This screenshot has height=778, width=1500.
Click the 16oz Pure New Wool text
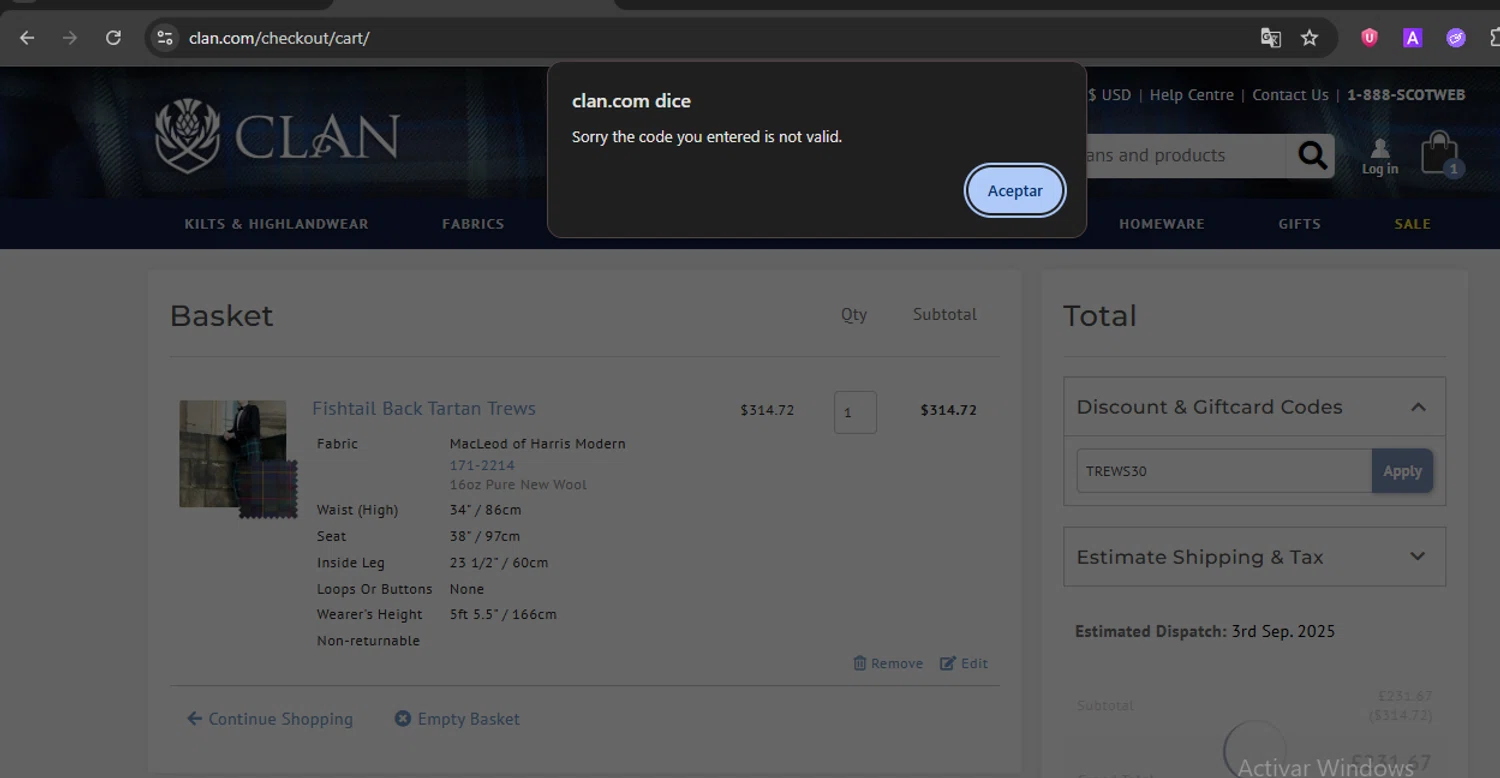518,485
